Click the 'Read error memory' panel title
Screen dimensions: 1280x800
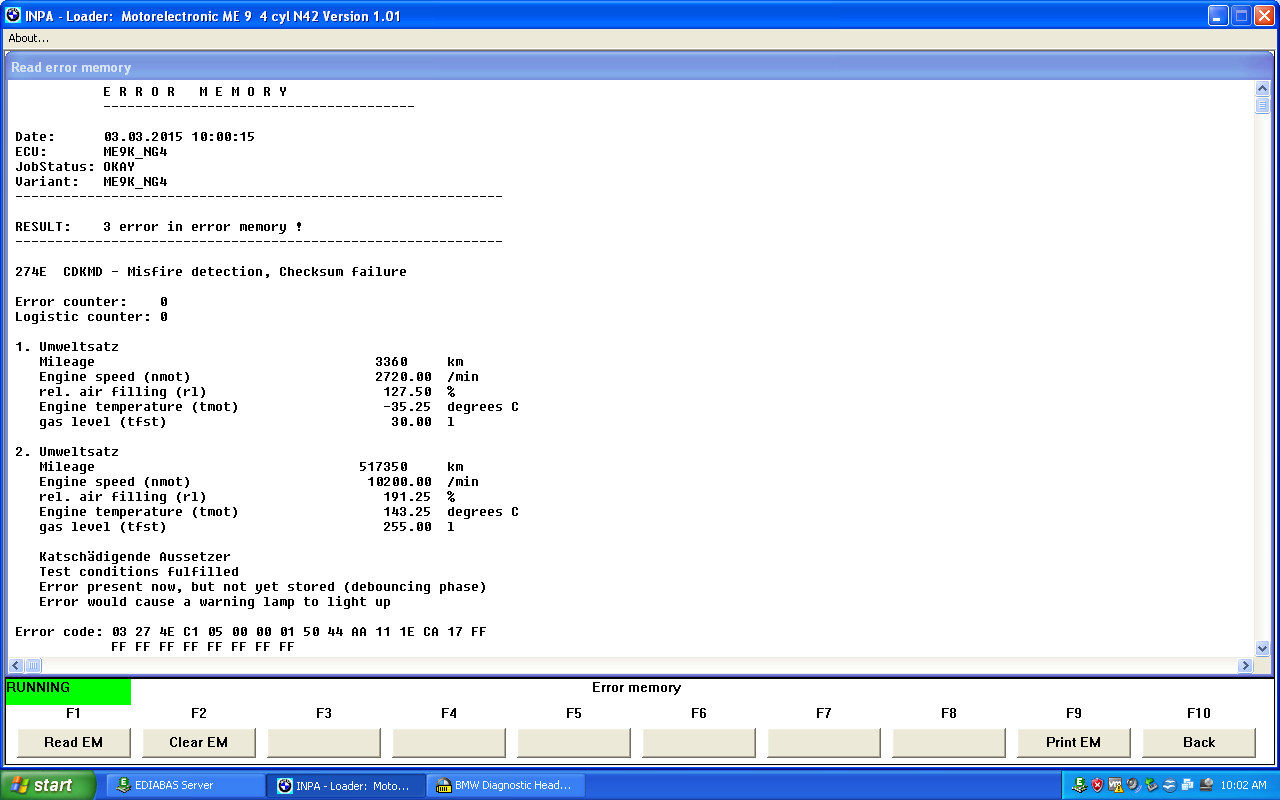[x=71, y=67]
